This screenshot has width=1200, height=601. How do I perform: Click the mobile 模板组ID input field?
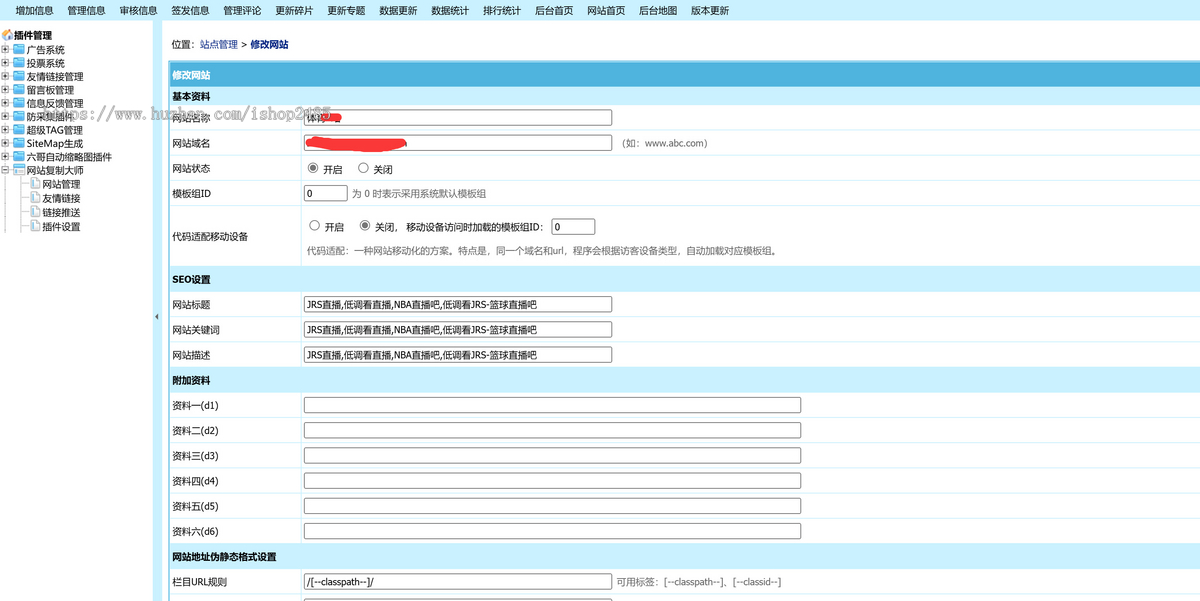(573, 227)
